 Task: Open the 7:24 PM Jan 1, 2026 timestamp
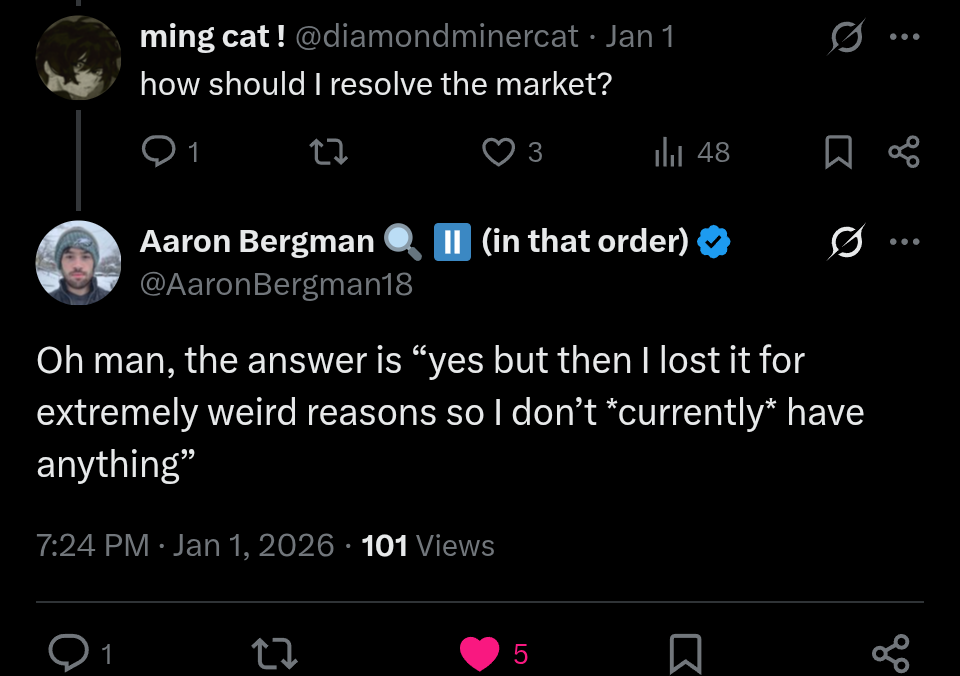185,546
